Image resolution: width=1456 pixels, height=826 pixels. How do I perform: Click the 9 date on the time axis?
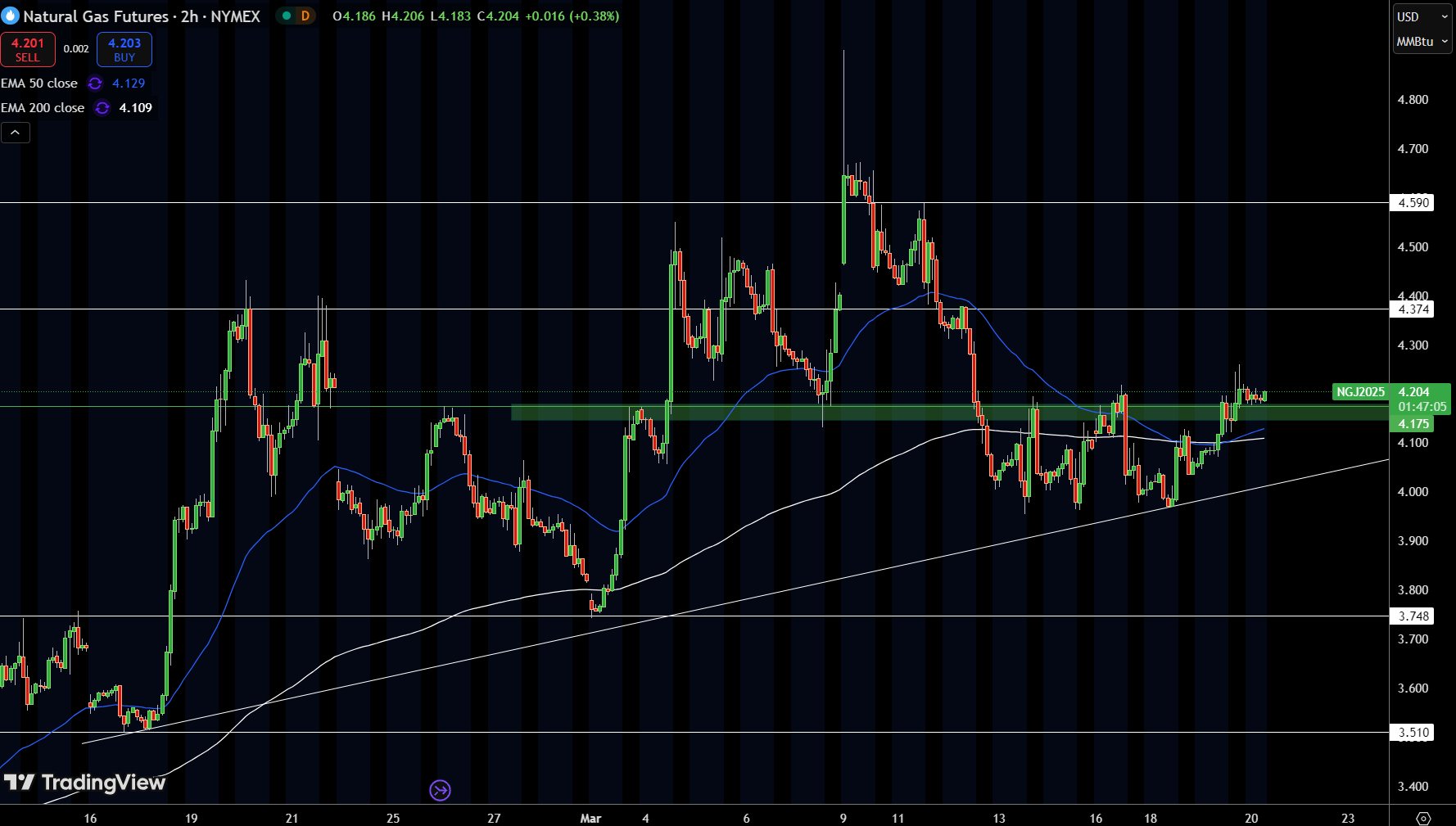[x=843, y=819]
